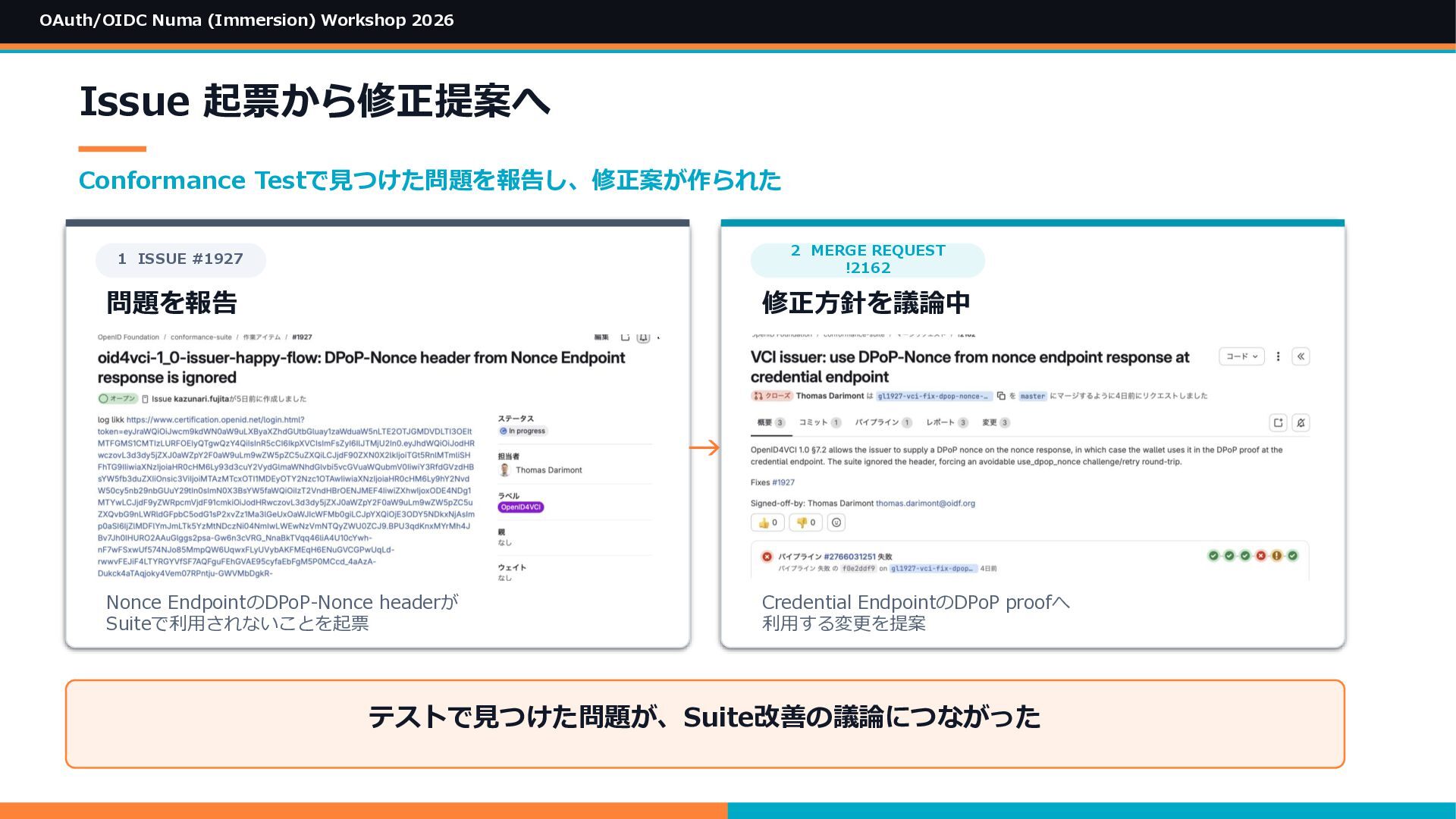Click the OpenID4VCI label
This screenshot has height=819, width=1456.
point(521,507)
